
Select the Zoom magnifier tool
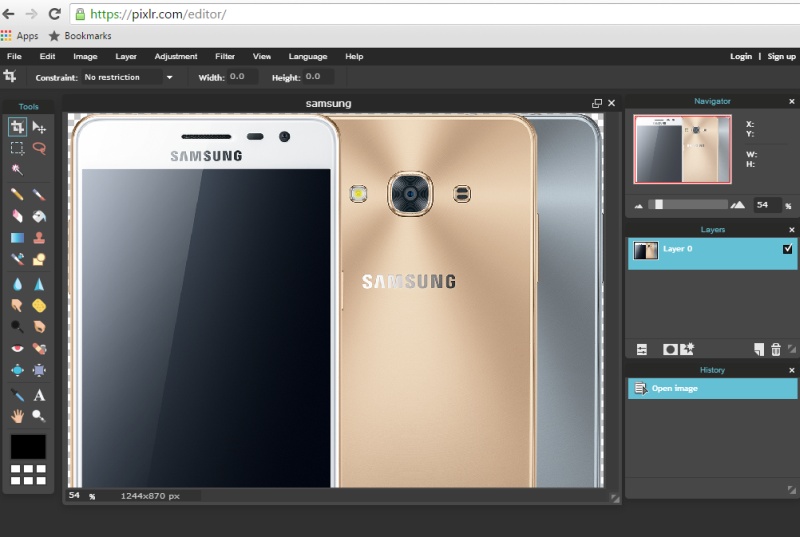[x=39, y=416]
